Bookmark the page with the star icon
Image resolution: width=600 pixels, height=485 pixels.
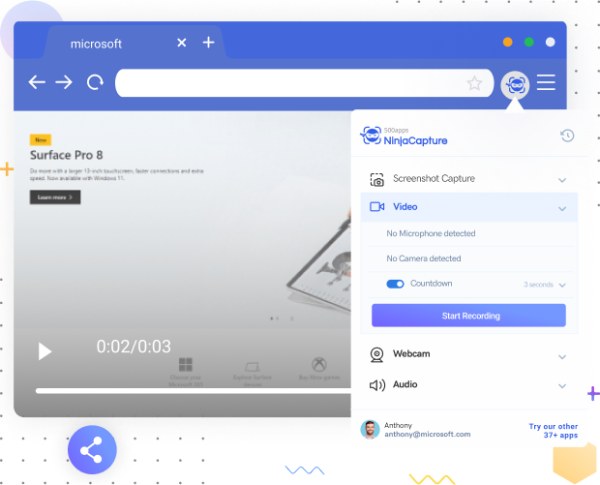(474, 83)
